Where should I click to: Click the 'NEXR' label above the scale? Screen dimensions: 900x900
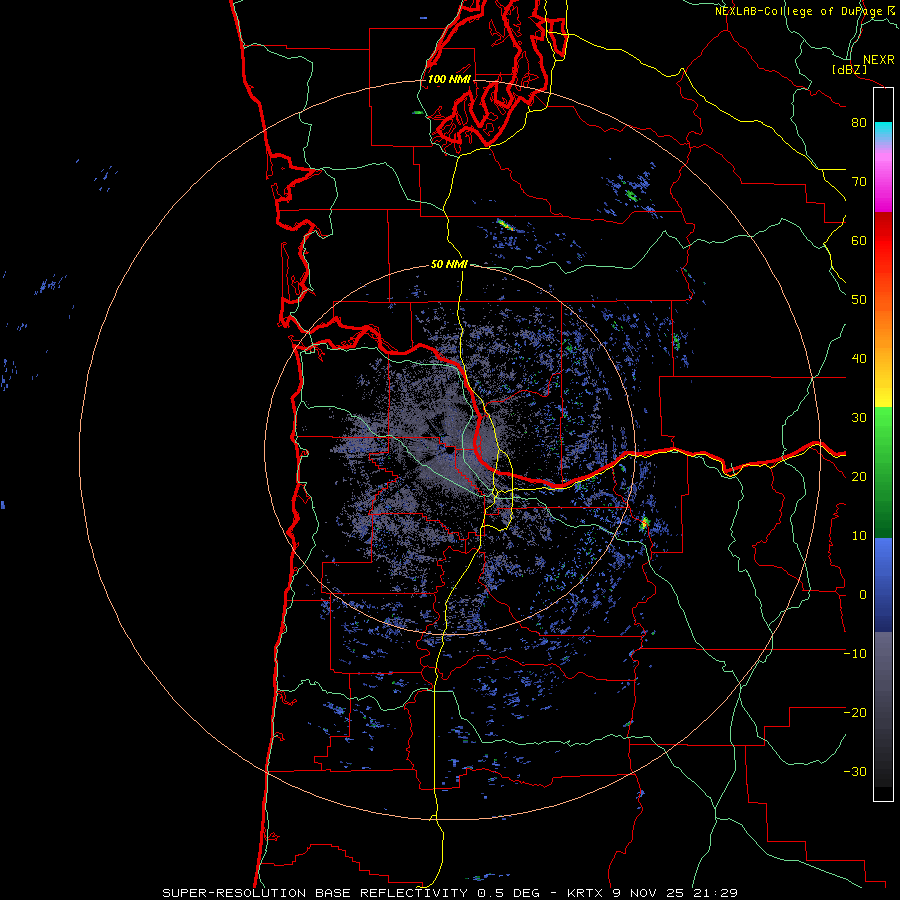(879, 60)
